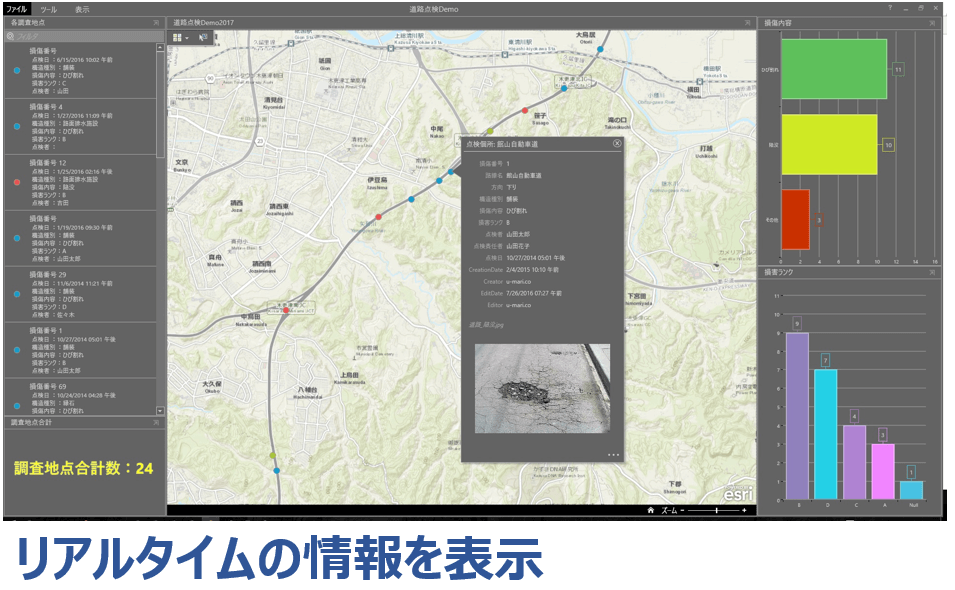The width and height of the screenshot is (955, 590).
Task: Click the ズーム slider handle at bottom of map
Action: click(x=717, y=510)
